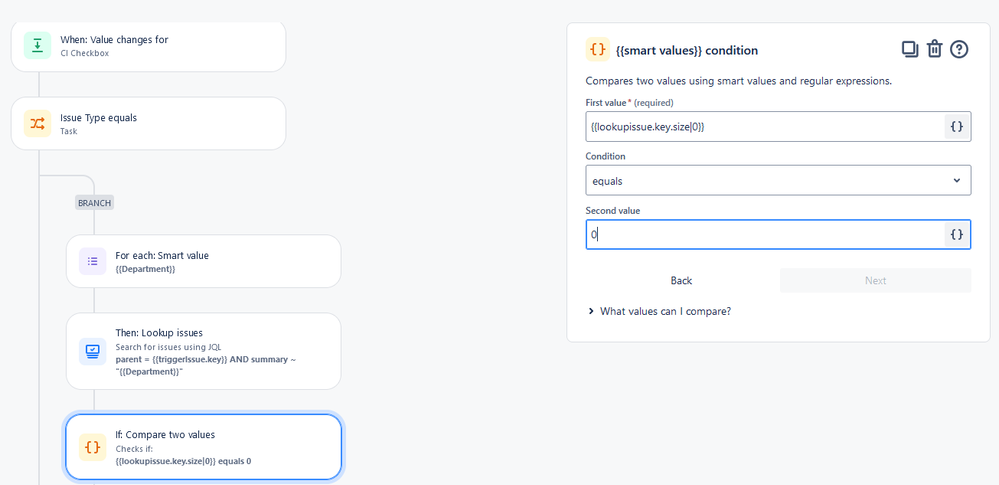Select the BRANCH label in the rule flow

point(95,202)
